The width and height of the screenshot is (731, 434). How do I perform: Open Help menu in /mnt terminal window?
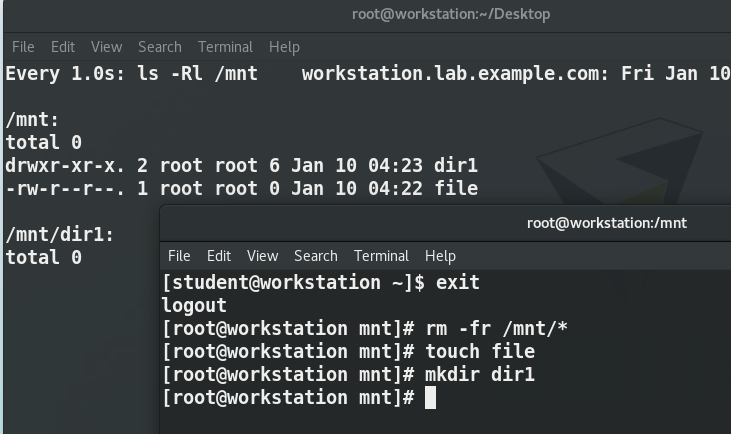pyautogui.click(x=440, y=255)
